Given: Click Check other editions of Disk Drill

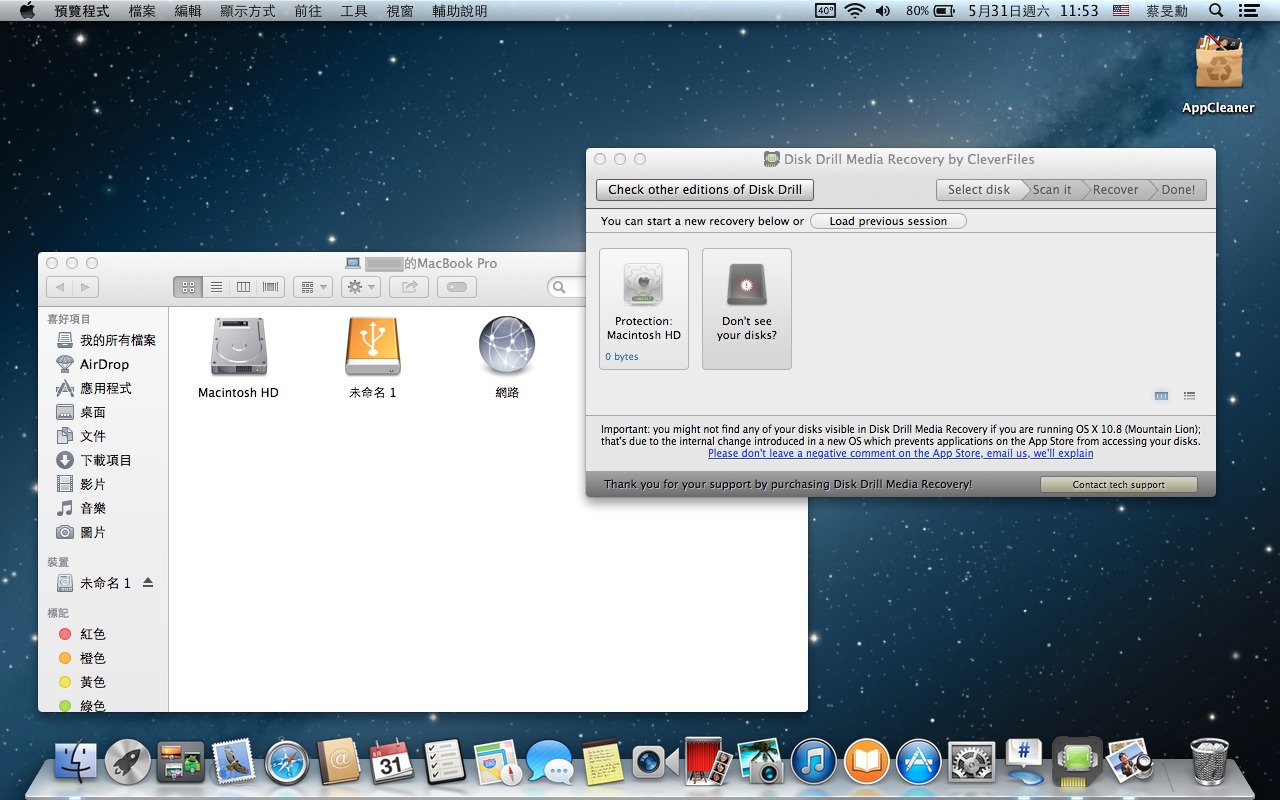Looking at the screenshot, I should (705, 189).
